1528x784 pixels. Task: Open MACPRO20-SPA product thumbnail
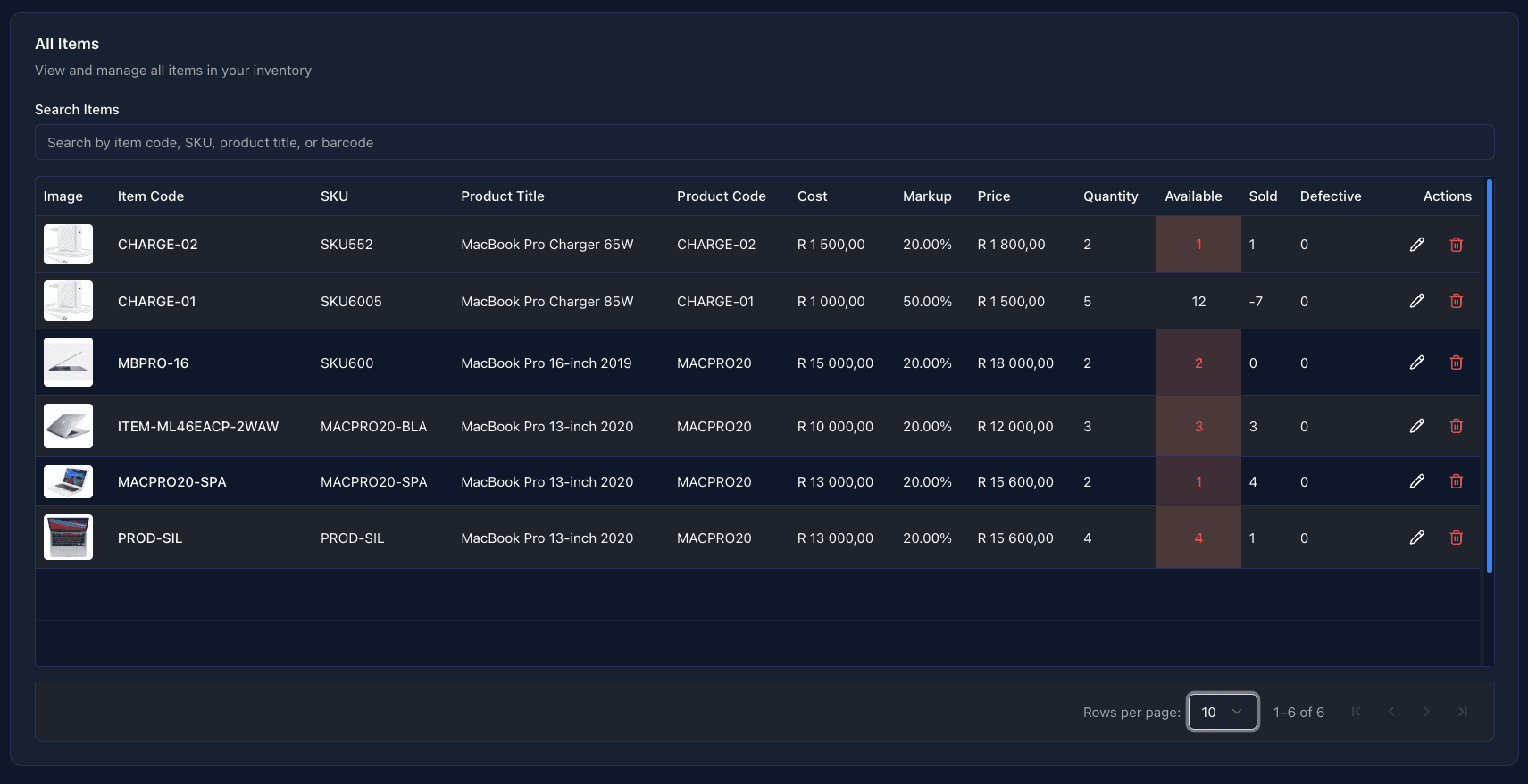[68, 481]
